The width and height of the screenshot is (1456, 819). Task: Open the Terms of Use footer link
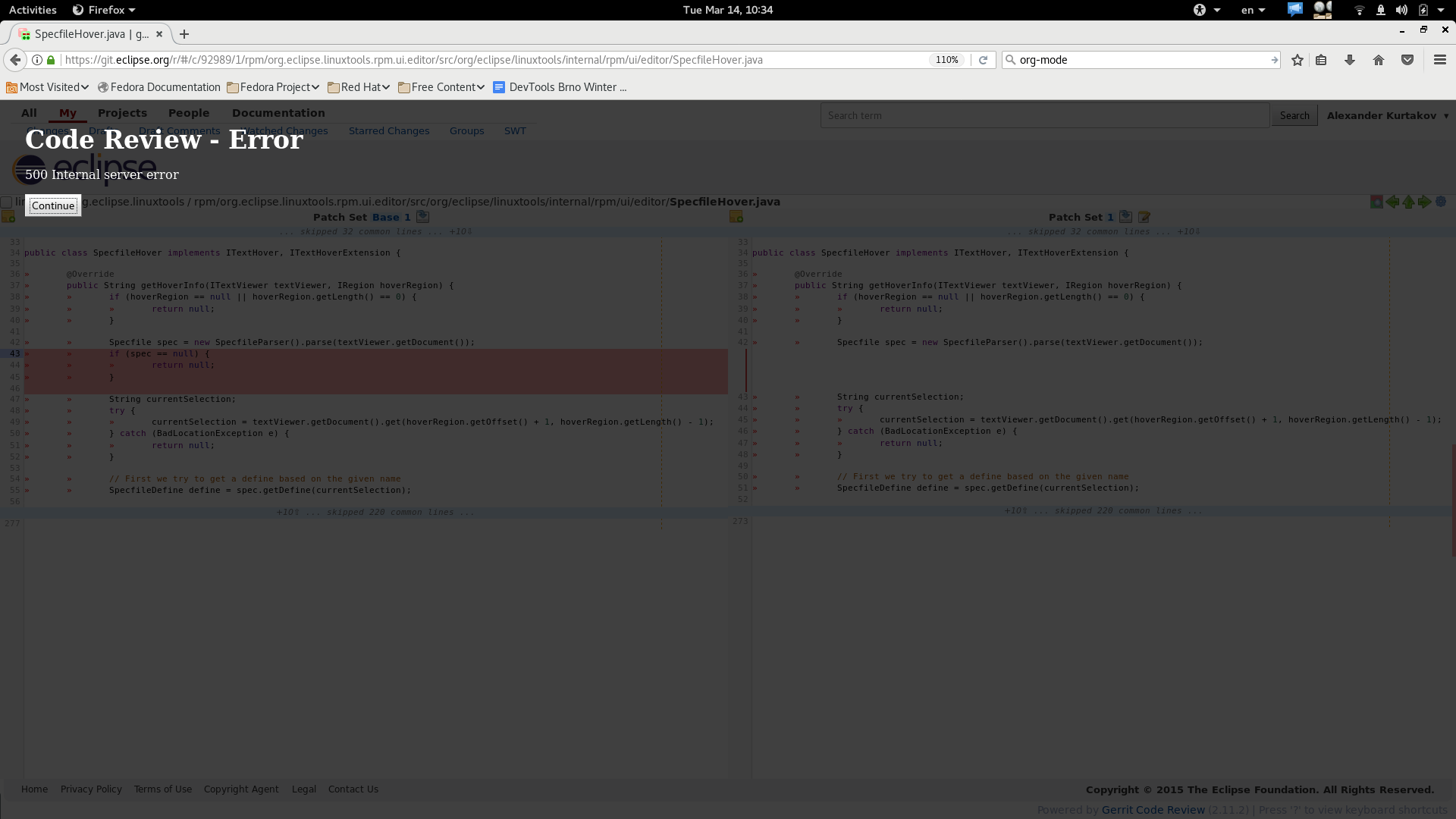click(163, 789)
